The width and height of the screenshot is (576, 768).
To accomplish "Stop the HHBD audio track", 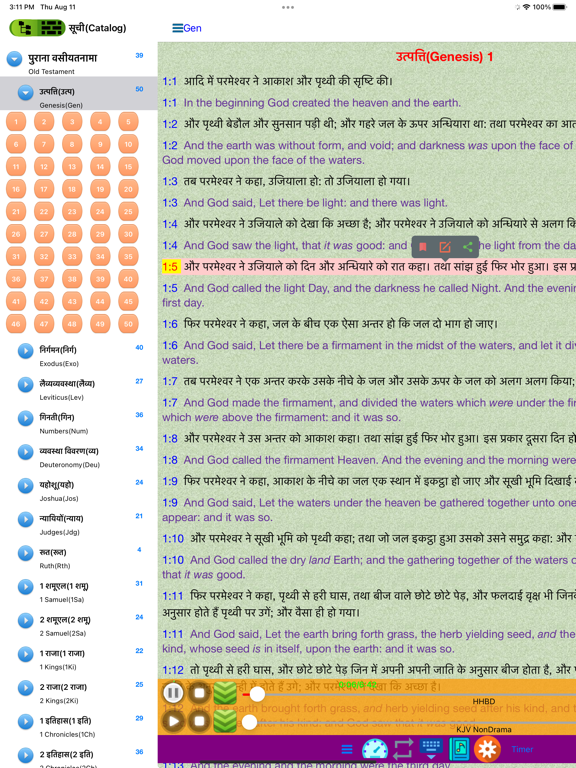I will click(x=199, y=693).
